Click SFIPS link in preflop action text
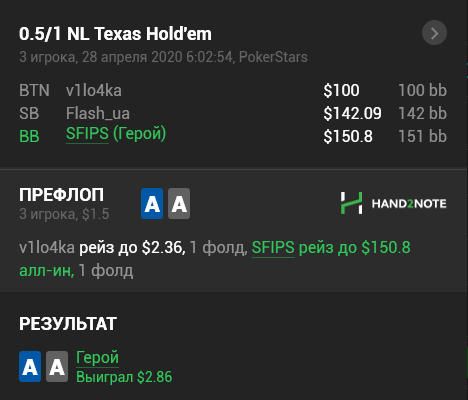Viewport: 468px width, 400px height. [273, 248]
